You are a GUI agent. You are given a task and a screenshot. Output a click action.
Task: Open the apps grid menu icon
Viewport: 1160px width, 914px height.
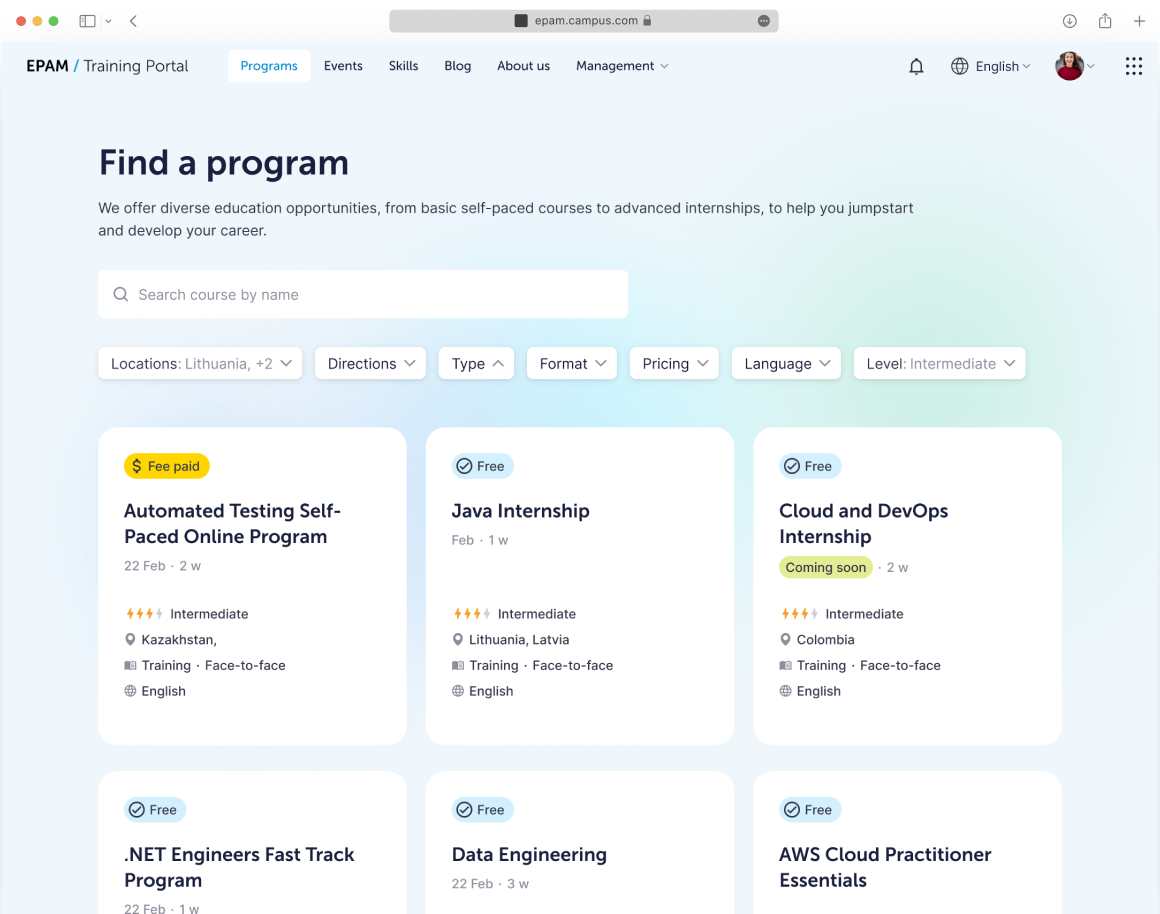[x=1133, y=67]
